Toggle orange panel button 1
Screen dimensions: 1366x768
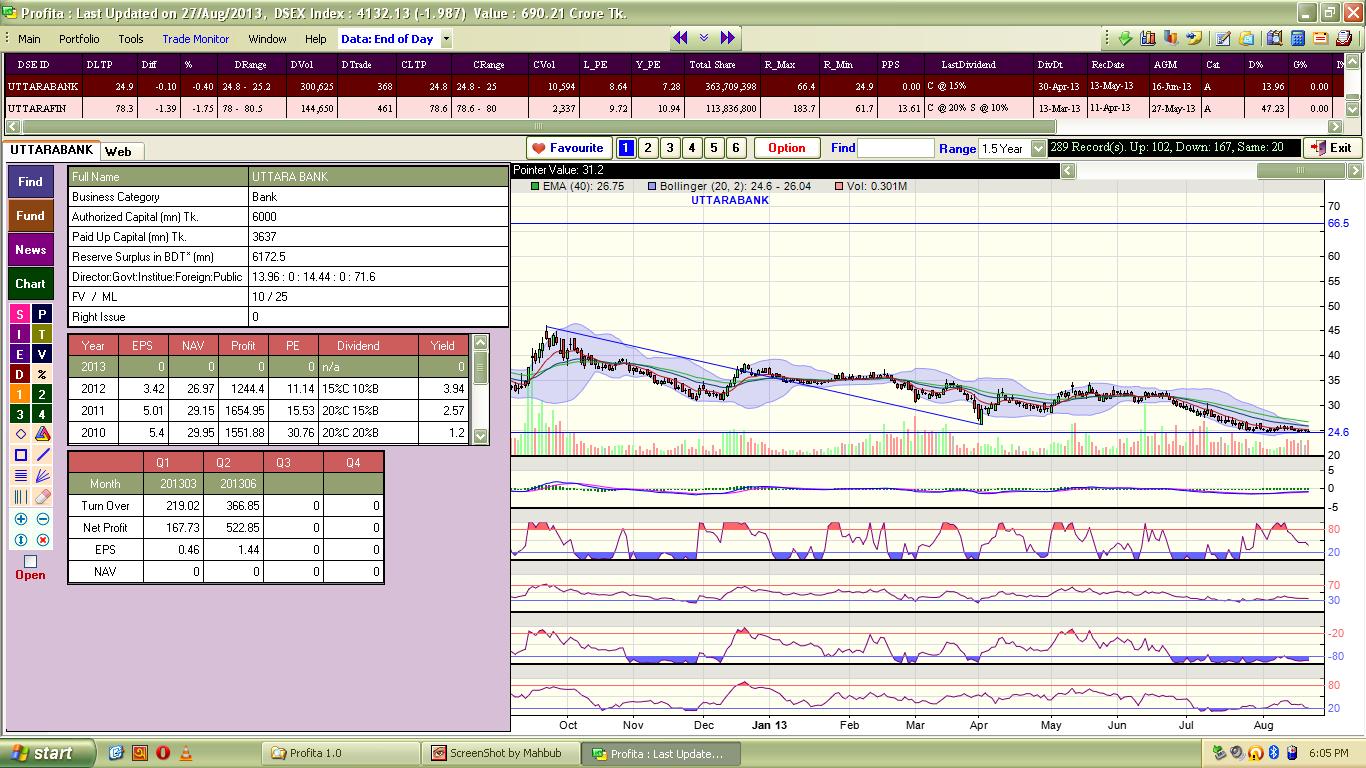(20, 394)
